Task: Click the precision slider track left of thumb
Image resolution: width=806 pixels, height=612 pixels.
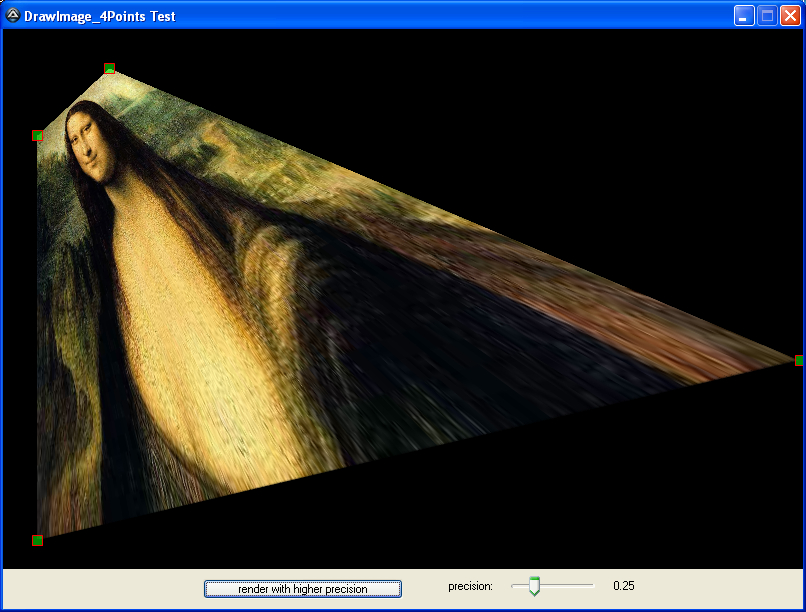Action: (519, 585)
